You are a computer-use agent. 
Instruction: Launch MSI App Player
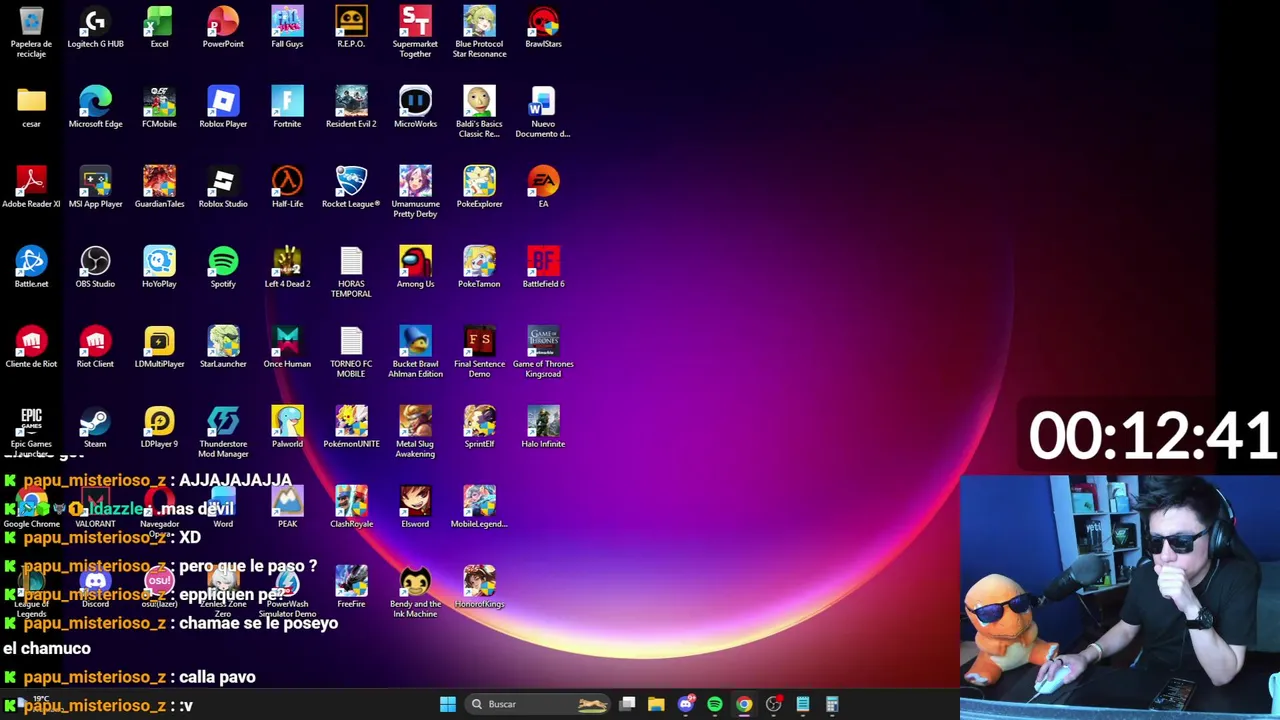[x=95, y=188]
